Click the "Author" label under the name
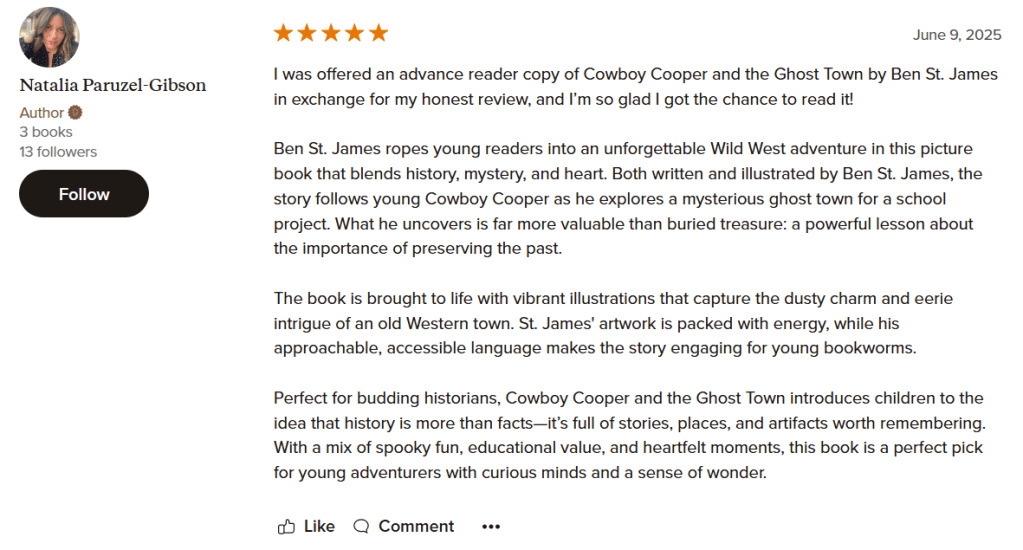 click(x=41, y=113)
